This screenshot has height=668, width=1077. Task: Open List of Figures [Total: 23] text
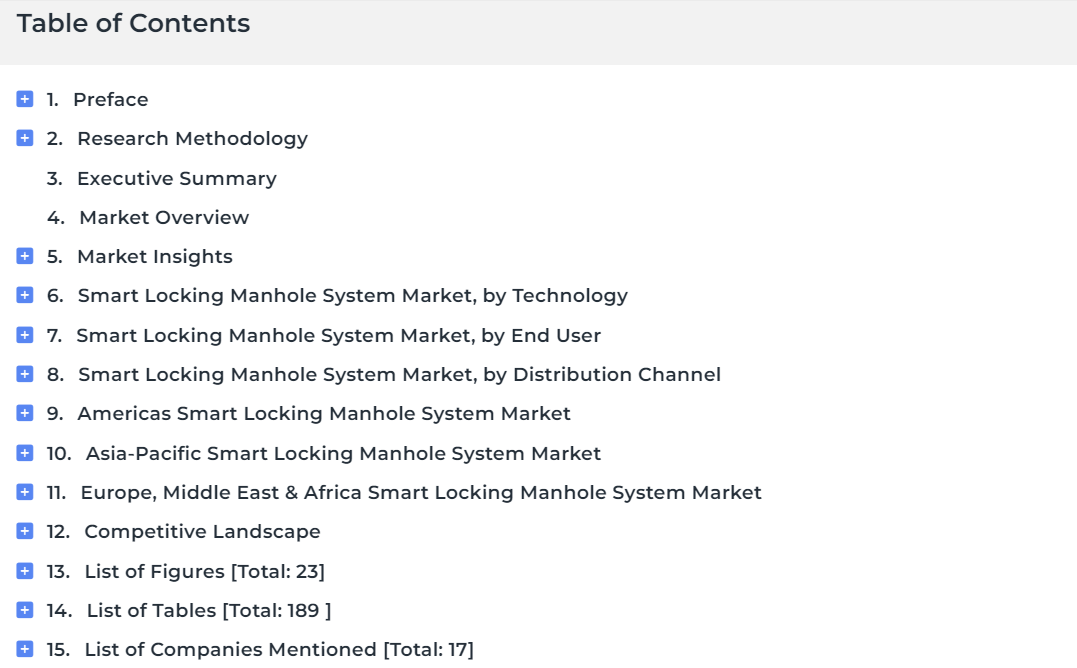(204, 571)
